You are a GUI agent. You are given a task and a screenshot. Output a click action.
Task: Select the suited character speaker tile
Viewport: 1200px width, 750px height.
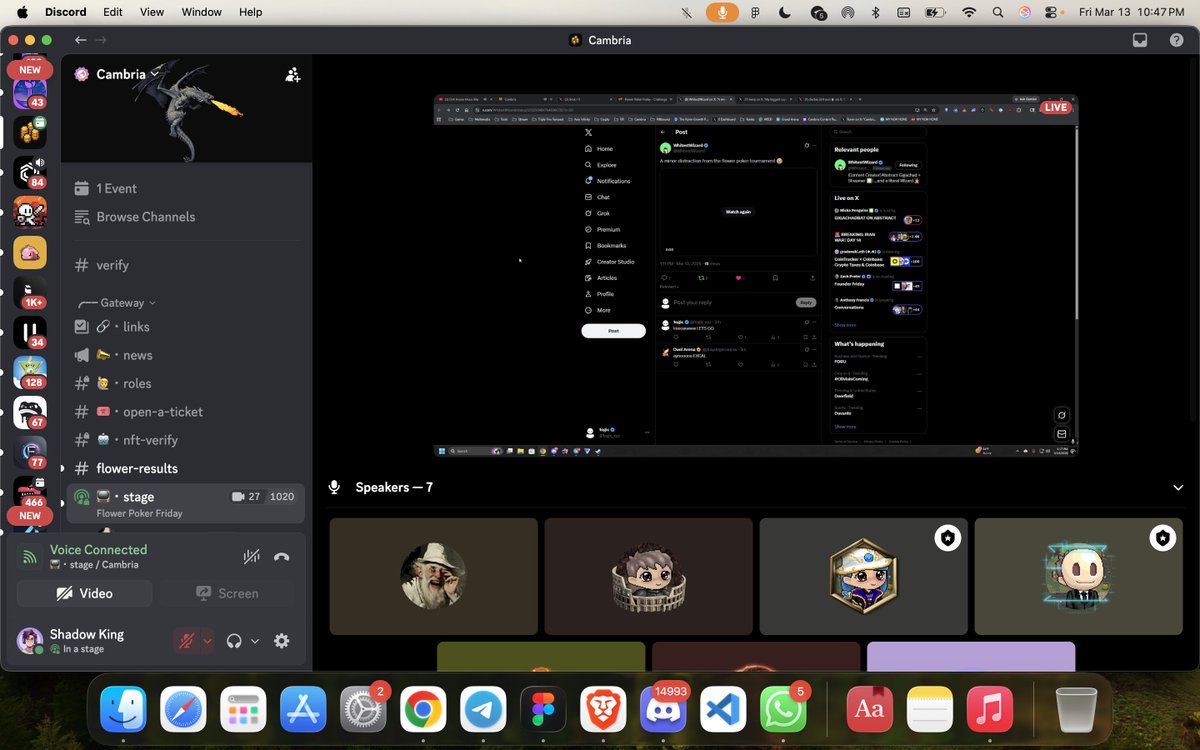tap(1078, 576)
